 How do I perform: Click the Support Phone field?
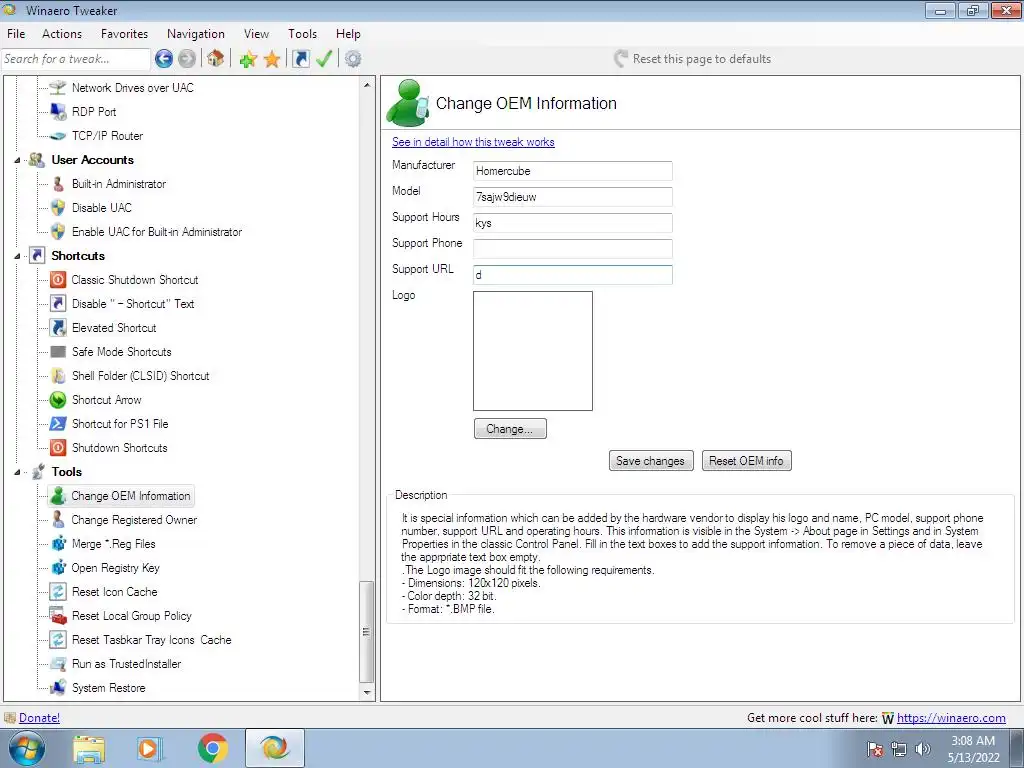[573, 249]
